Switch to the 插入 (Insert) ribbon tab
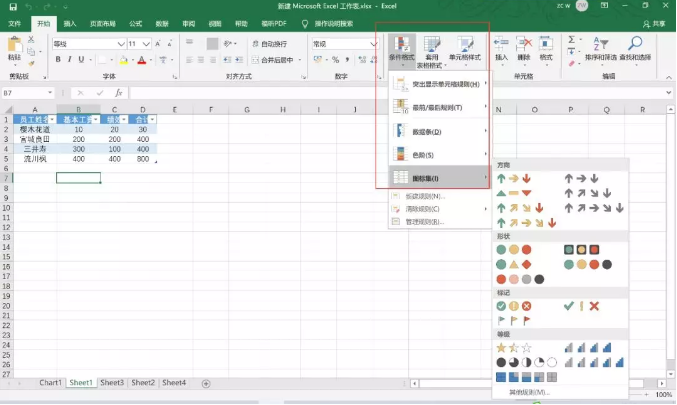 (70, 24)
